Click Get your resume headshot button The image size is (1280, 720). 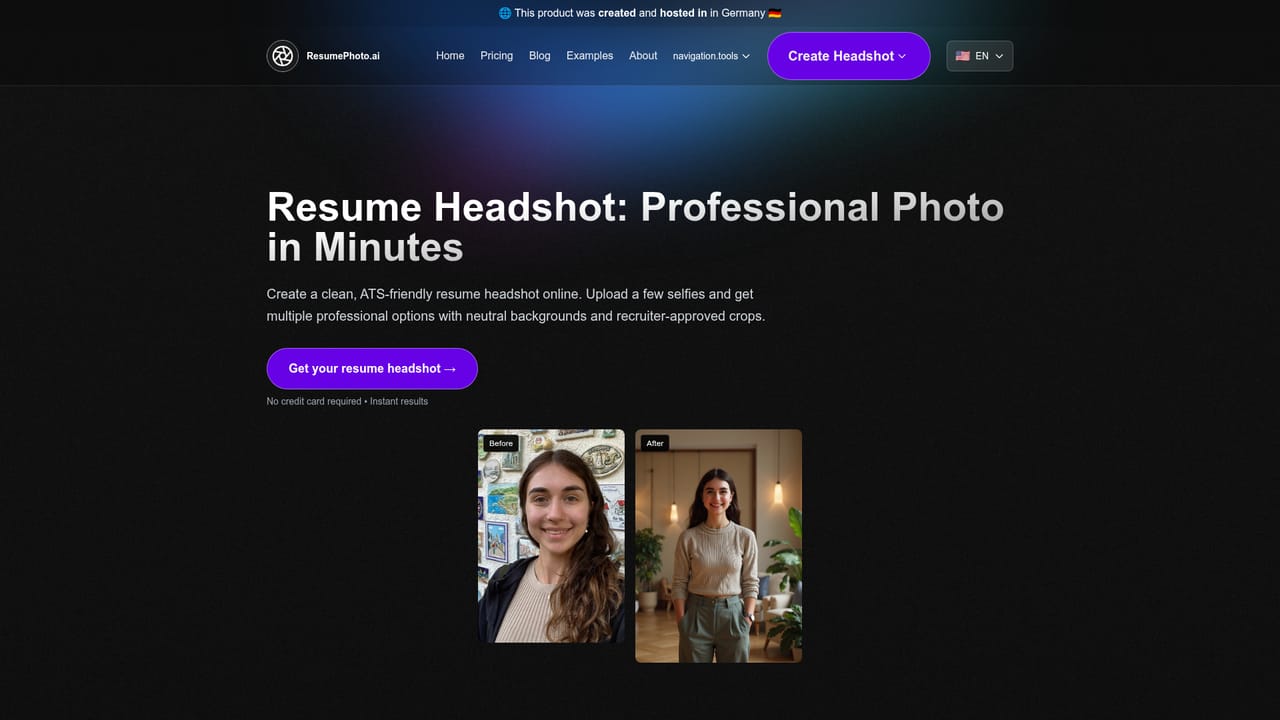pos(372,369)
